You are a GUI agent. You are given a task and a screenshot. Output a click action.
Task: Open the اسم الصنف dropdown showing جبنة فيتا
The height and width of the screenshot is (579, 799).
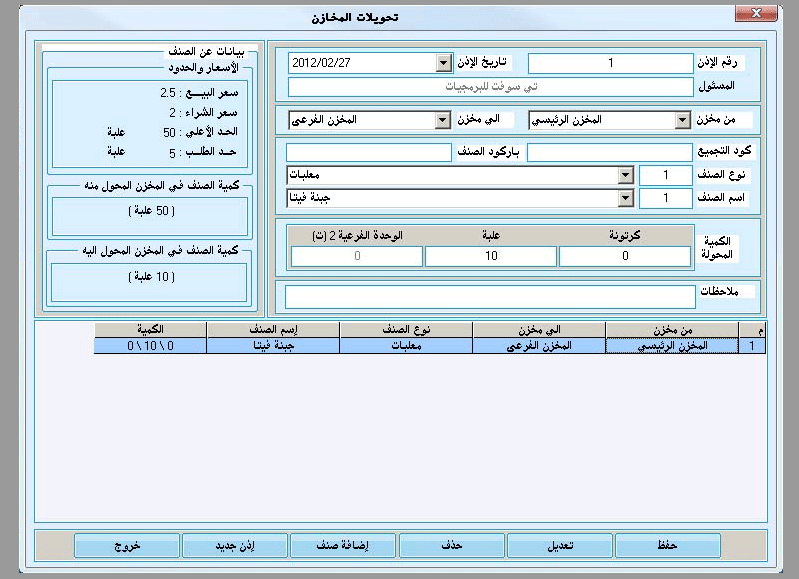[625, 198]
